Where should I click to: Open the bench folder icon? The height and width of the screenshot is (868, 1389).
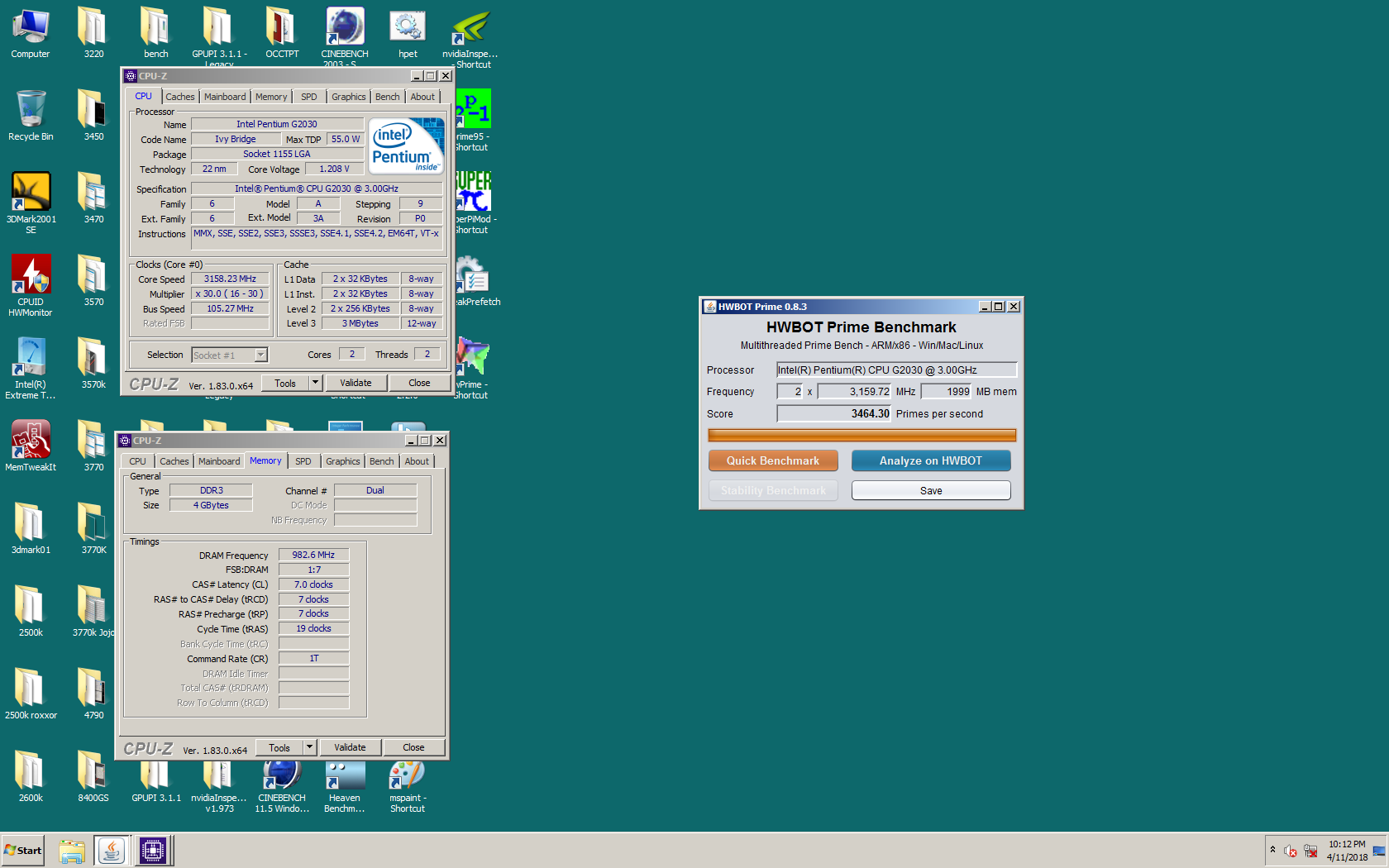pos(156,33)
